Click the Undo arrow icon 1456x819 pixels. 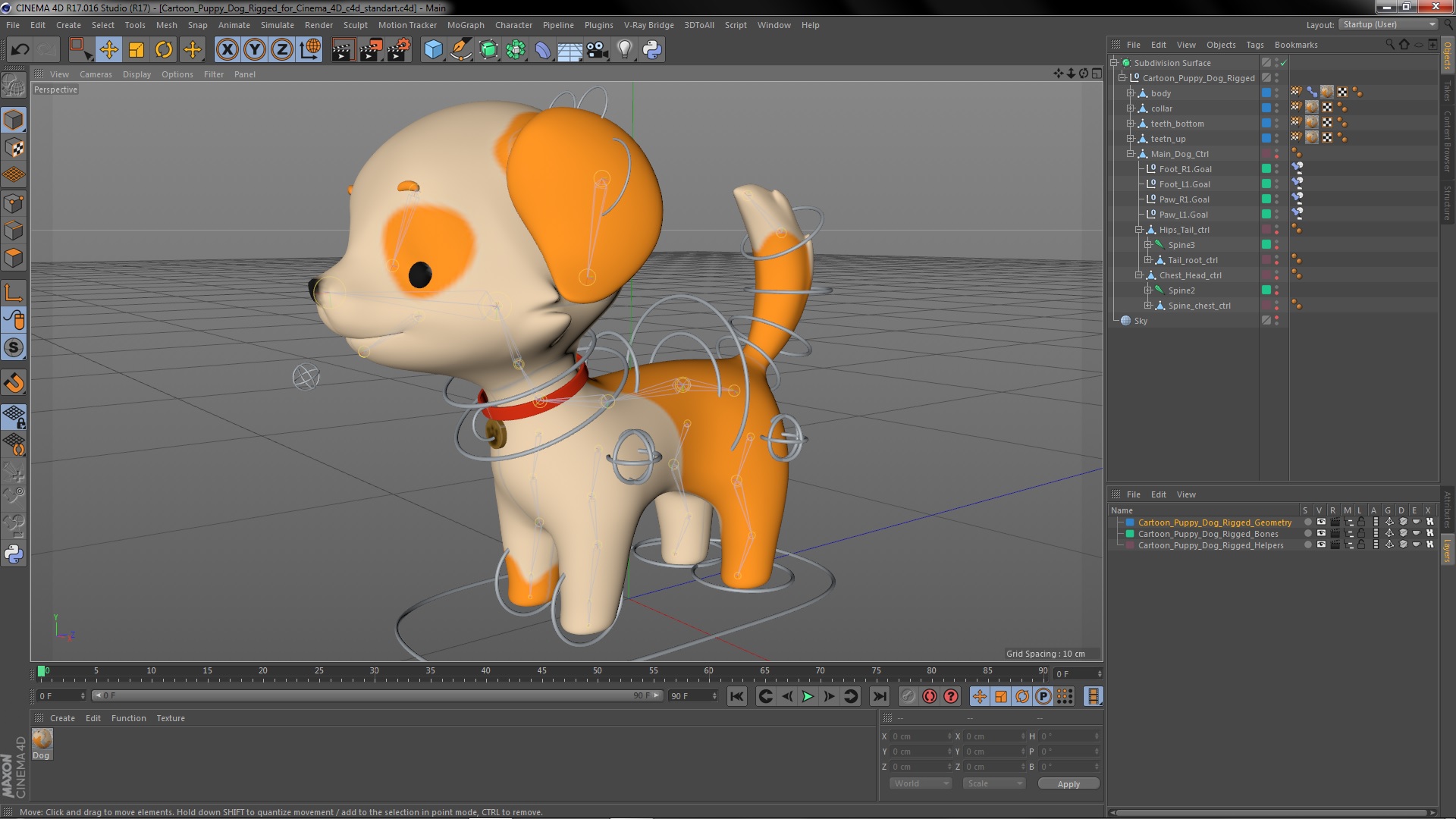click(20, 50)
